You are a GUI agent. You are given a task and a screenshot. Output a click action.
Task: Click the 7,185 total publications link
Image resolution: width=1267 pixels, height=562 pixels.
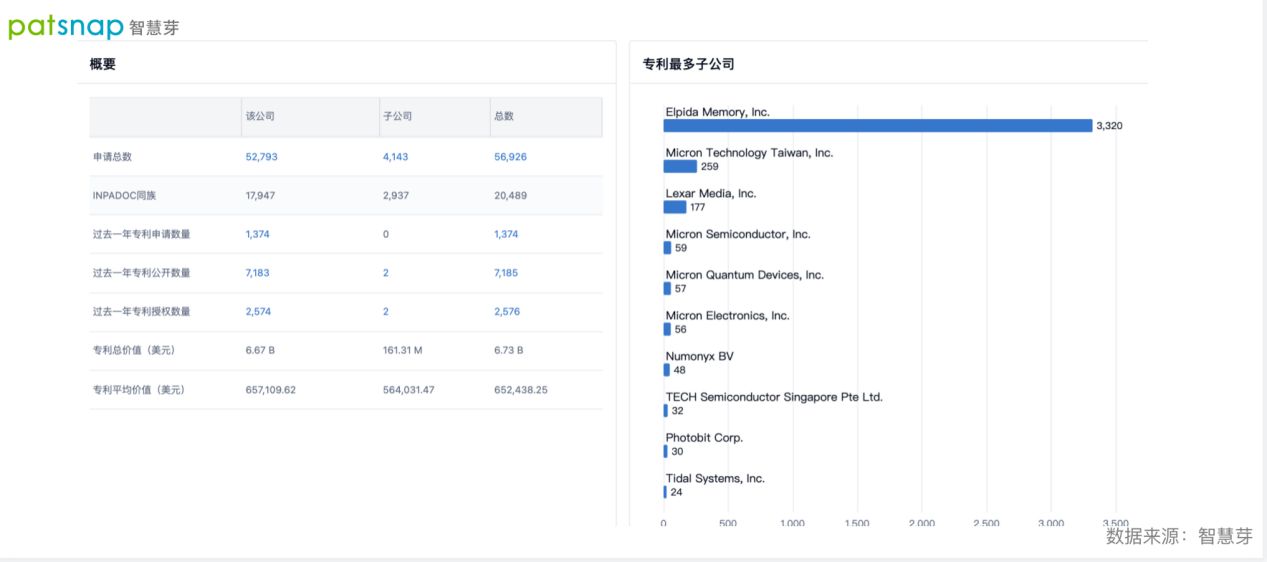506,273
